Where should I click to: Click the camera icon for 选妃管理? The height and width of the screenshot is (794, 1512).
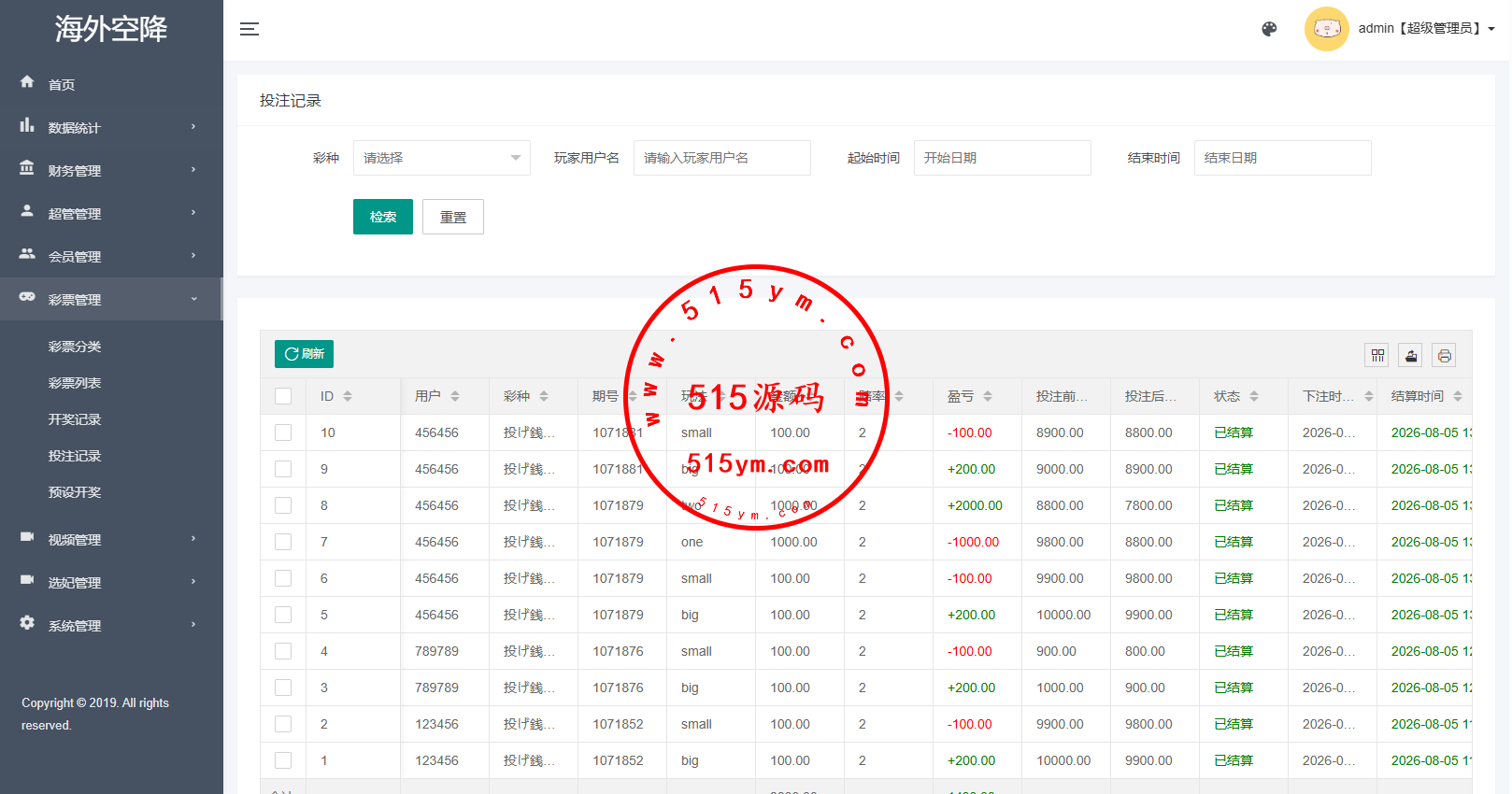tap(27, 580)
